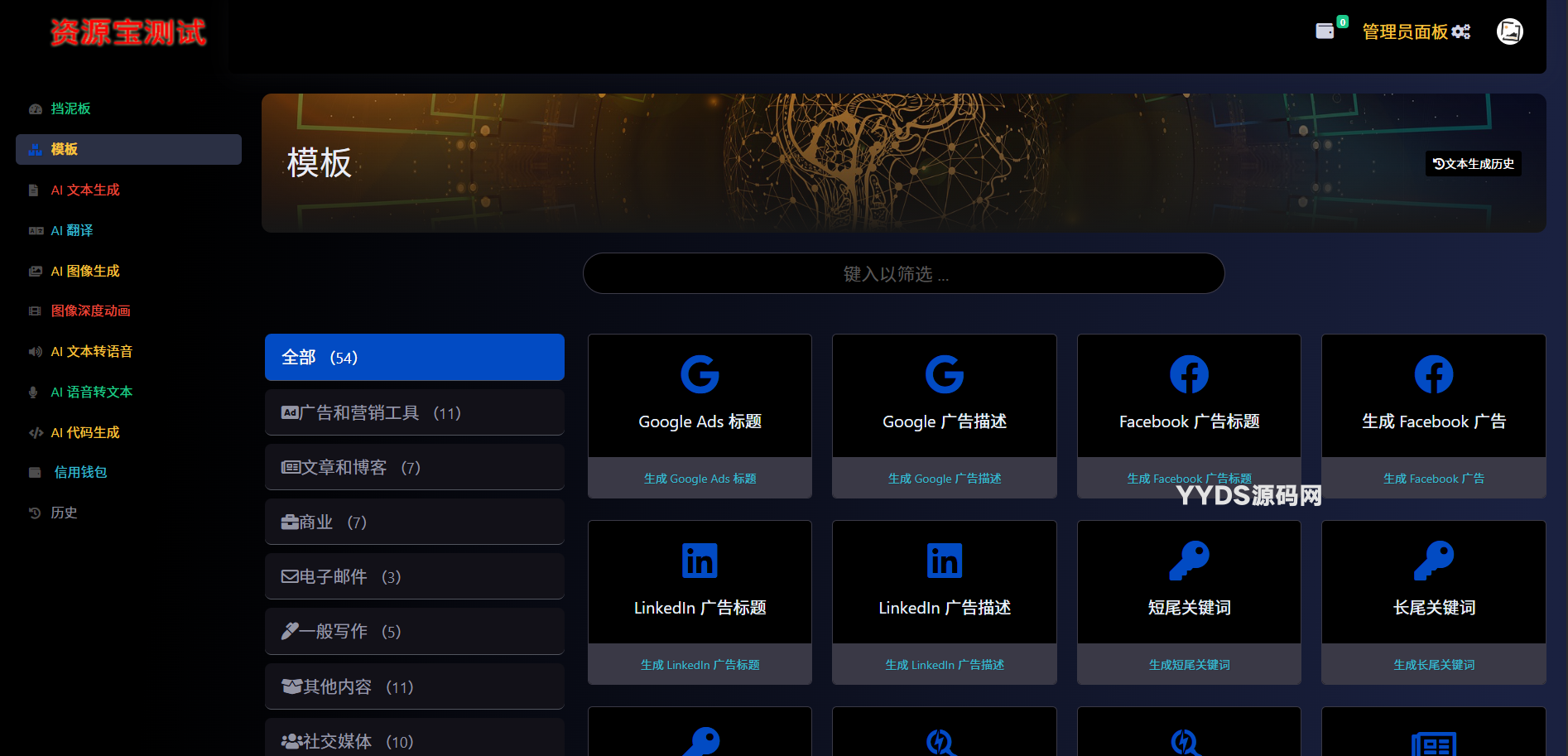Screen dimensions: 1568x756
Task: Open AI 文本生成 in sidebar
Action: point(85,190)
